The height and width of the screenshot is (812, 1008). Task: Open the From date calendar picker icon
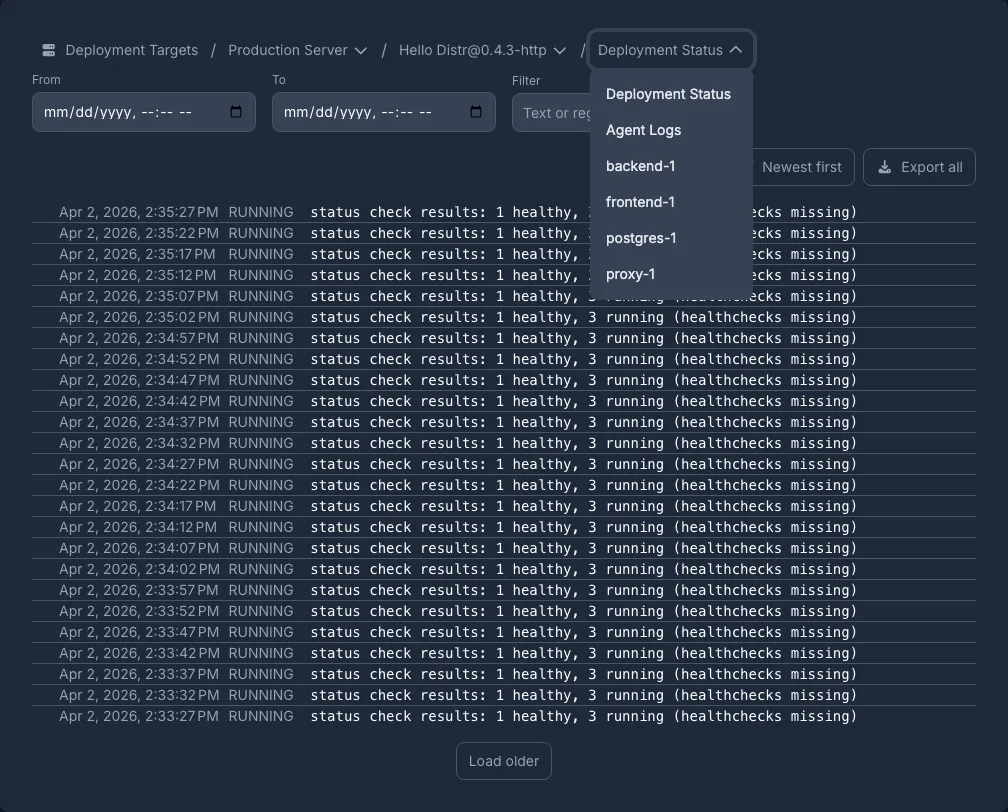tap(236, 112)
